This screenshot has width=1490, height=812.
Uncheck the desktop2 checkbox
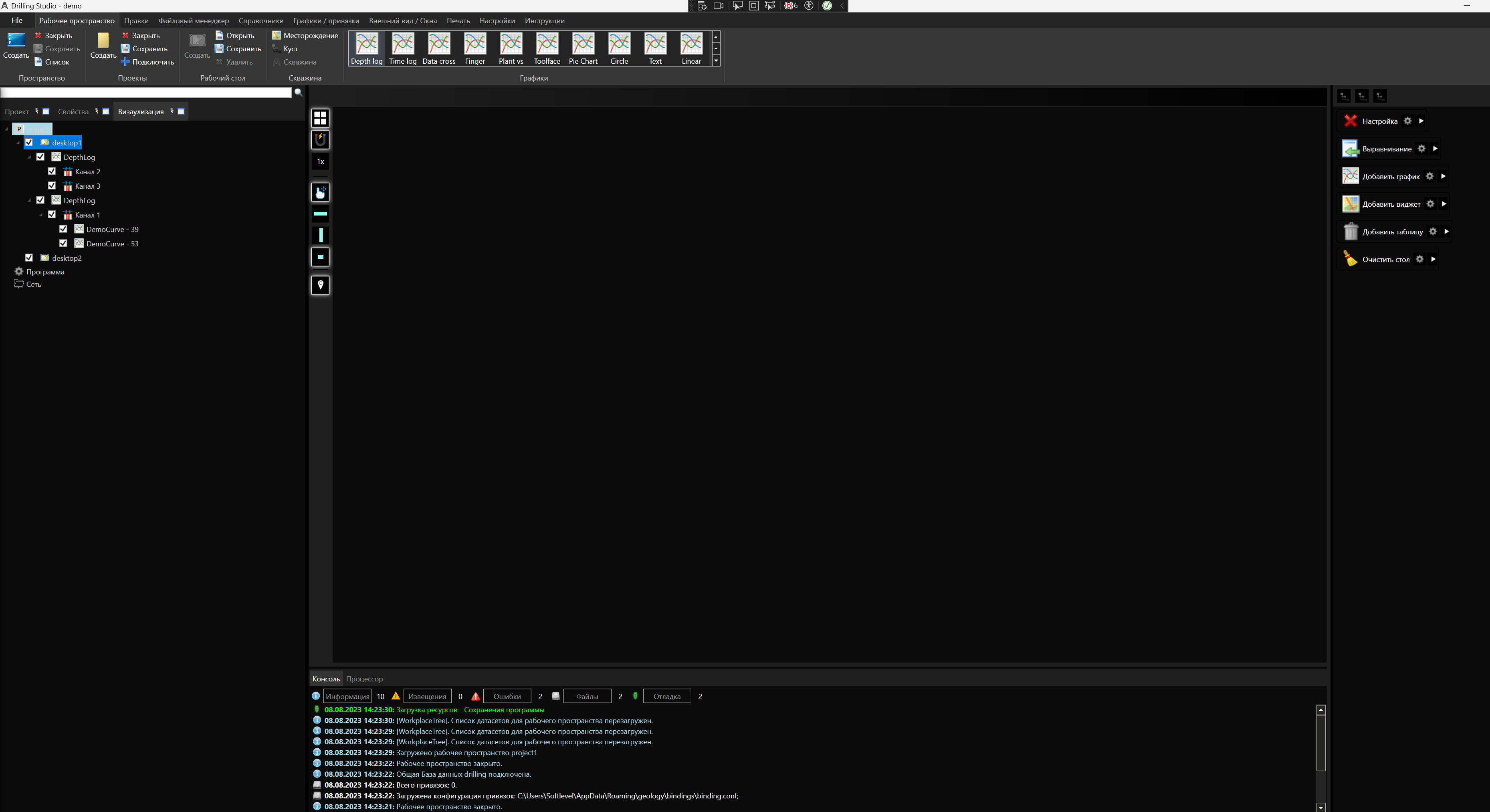29,258
